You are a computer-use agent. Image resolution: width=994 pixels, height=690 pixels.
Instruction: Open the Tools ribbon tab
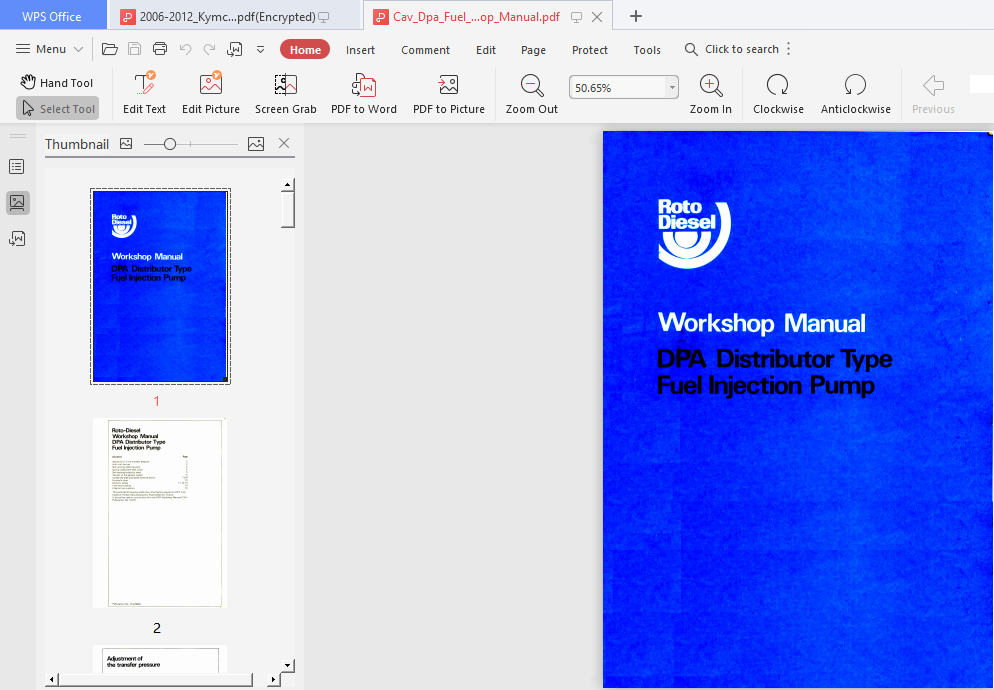[x=647, y=49]
